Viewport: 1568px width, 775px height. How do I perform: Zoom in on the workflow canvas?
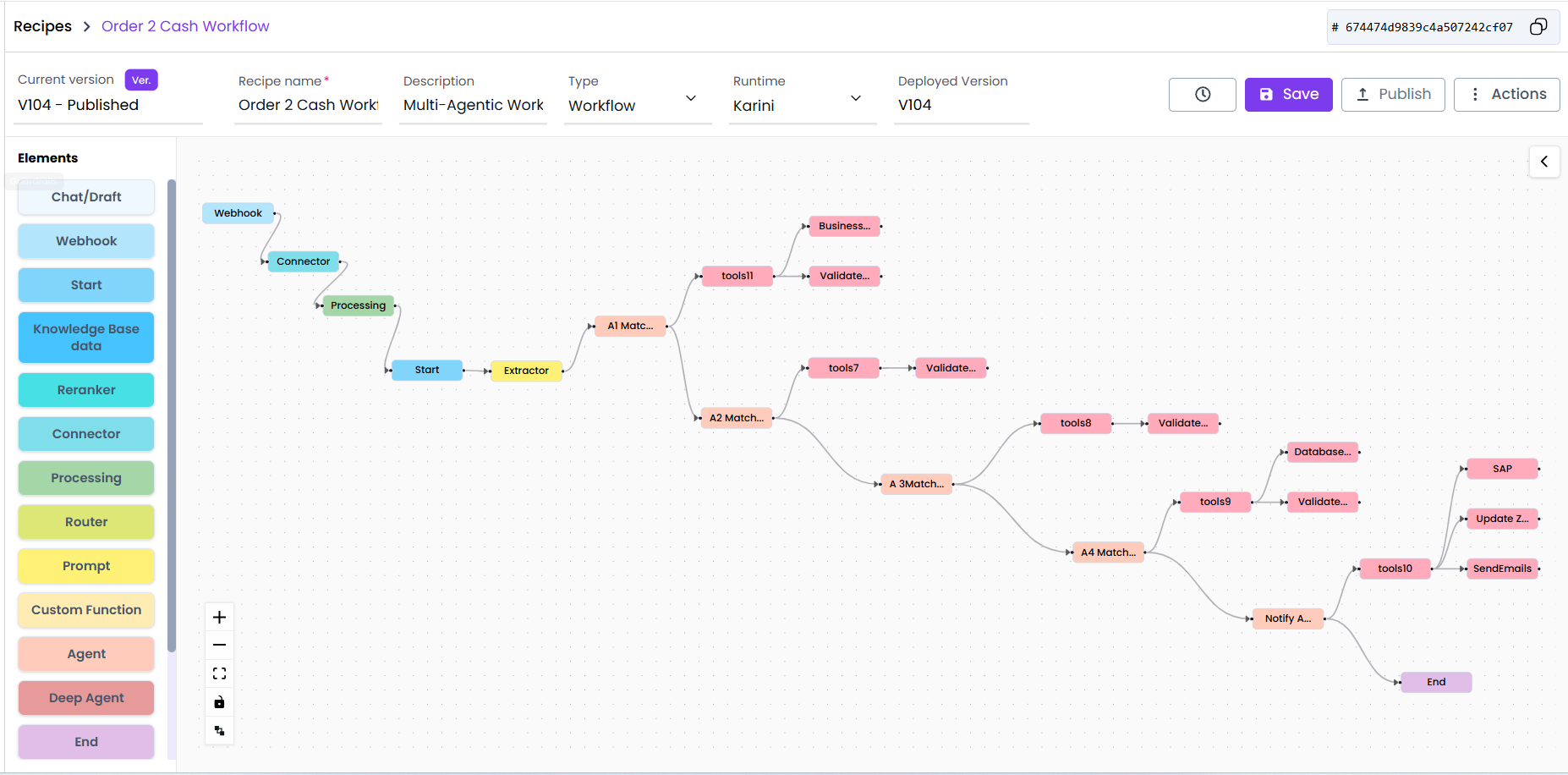pyautogui.click(x=219, y=617)
